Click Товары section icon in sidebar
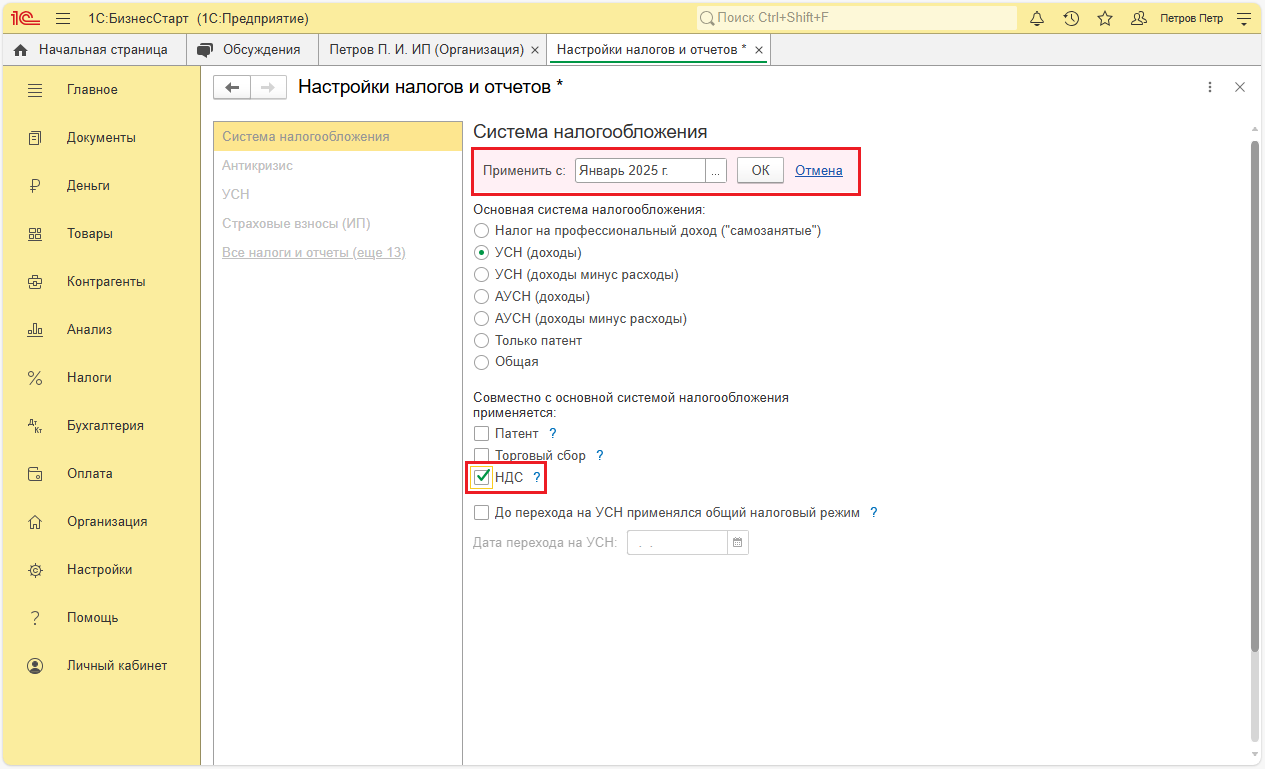The image size is (1265, 769). 35,234
